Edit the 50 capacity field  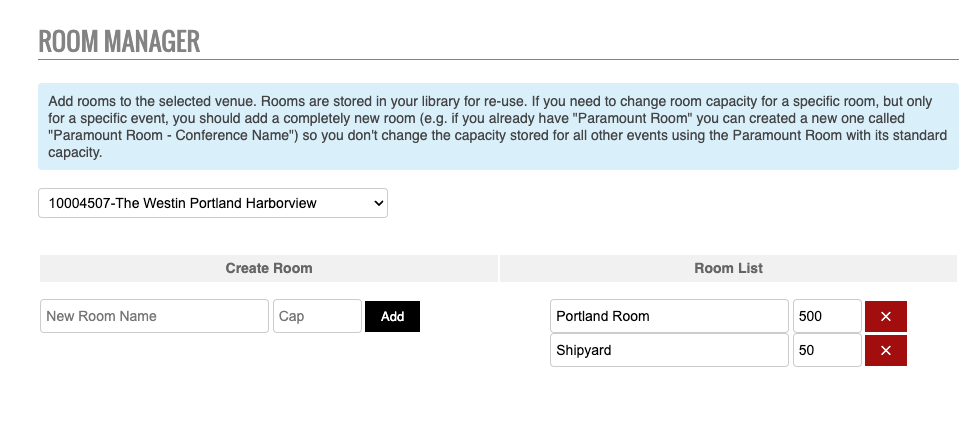click(827, 350)
